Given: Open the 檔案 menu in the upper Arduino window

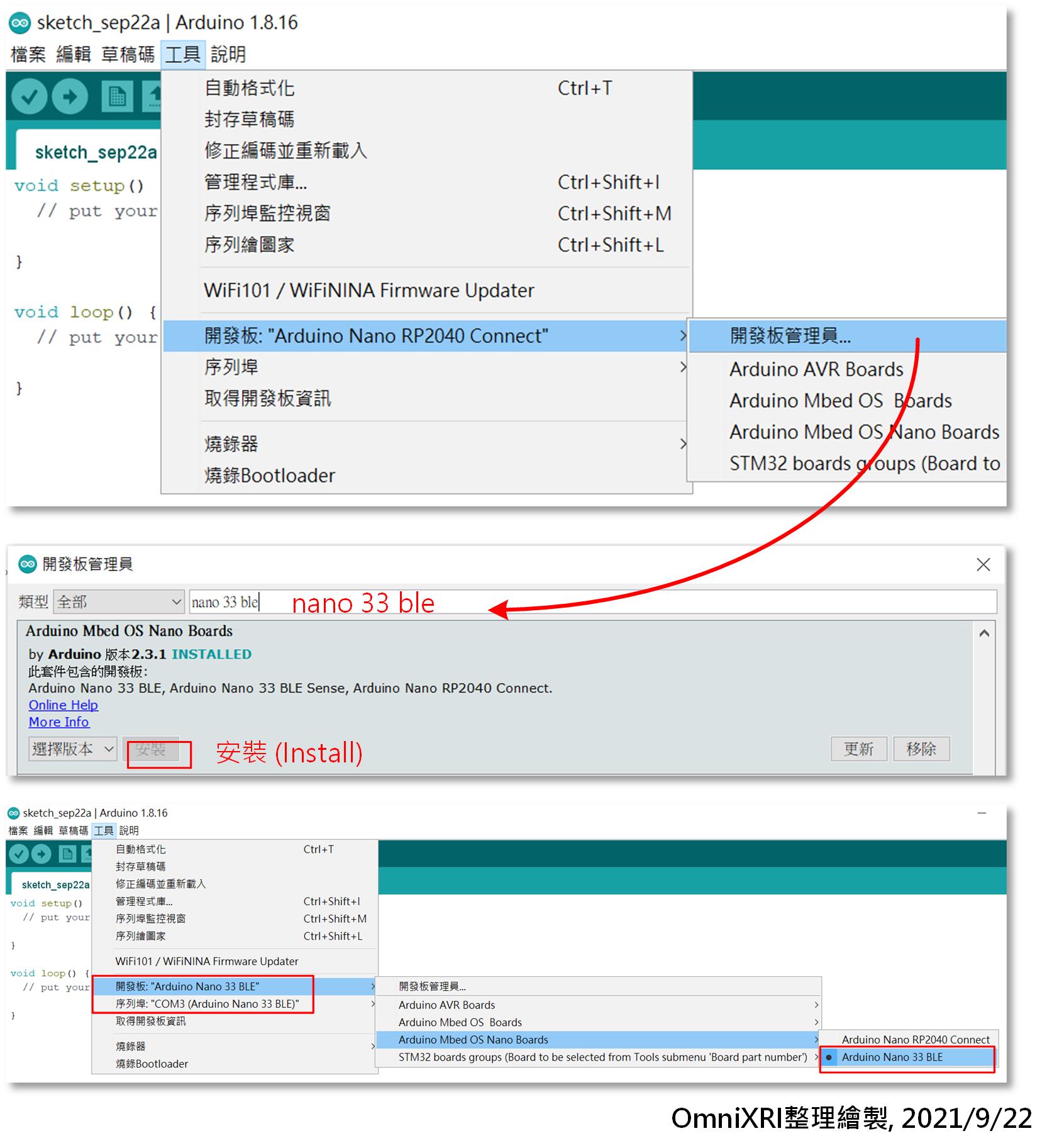Looking at the screenshot, I should [28, 55].
